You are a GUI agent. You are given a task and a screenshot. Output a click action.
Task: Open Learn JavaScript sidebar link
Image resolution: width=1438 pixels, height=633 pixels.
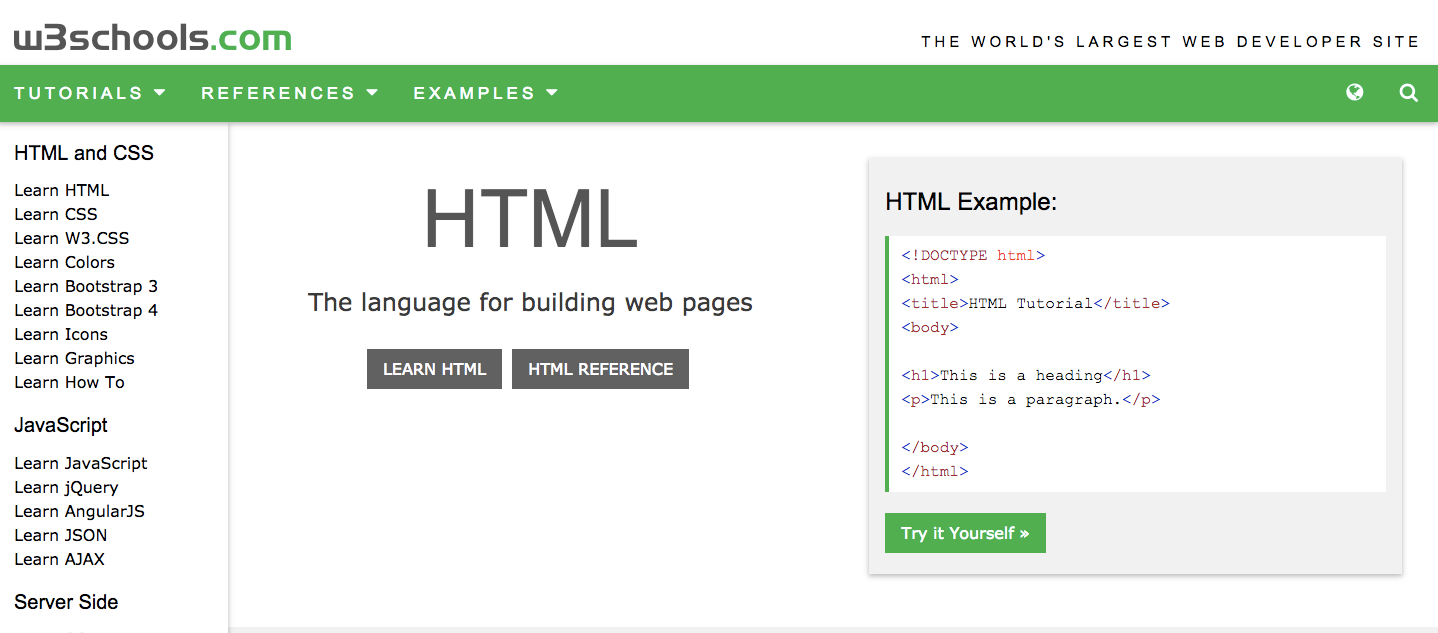click(x=81, y=463)
